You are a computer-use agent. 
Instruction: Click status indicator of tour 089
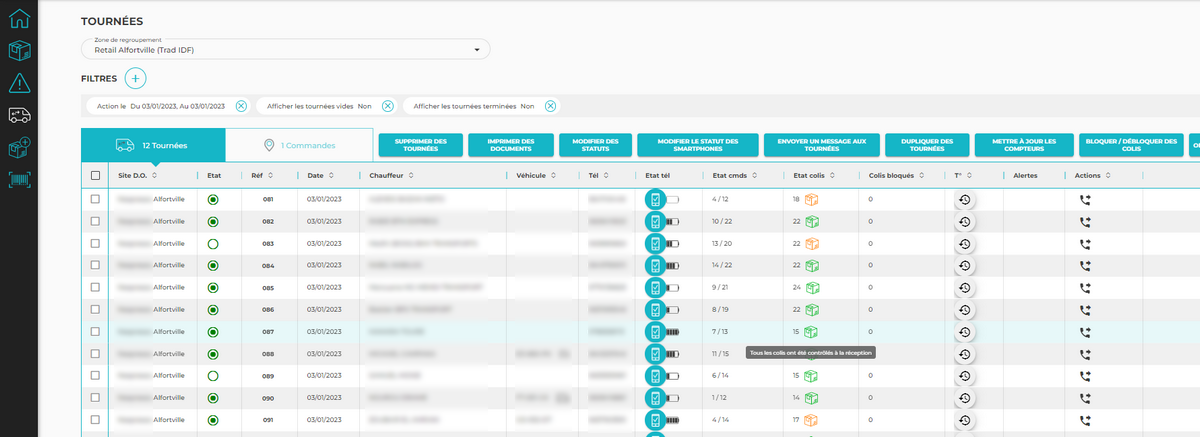[213, 376]
